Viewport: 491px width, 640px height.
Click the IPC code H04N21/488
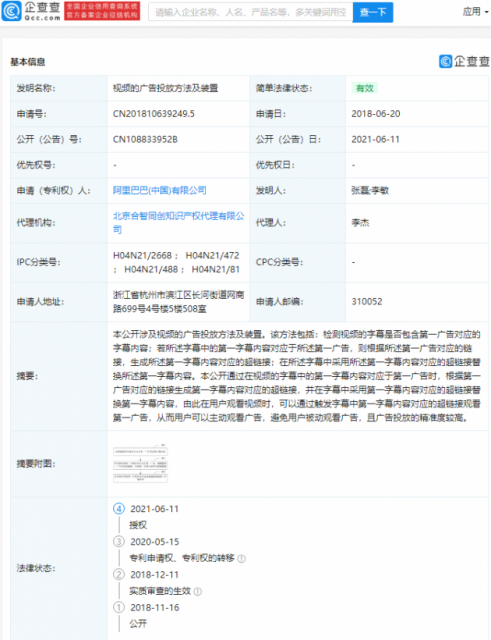coord(151,269)
